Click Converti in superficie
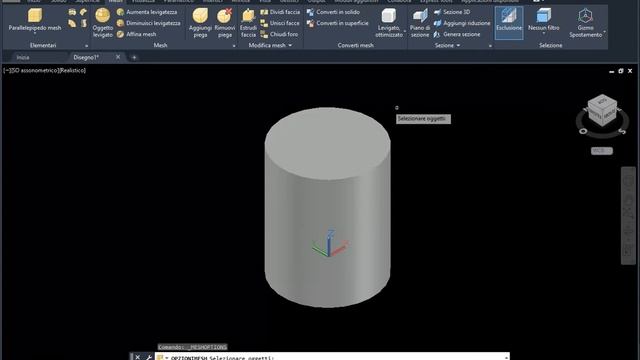The width and height of the screenshot is (640, 360). click(x=338, y=23)
